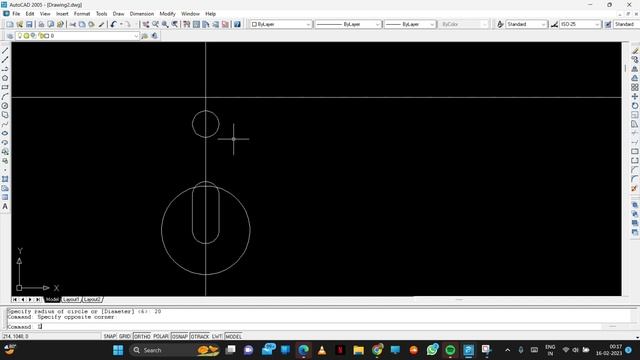Click the Fillet tool
This screenshot has height=360, width=640.
[635, 179]
